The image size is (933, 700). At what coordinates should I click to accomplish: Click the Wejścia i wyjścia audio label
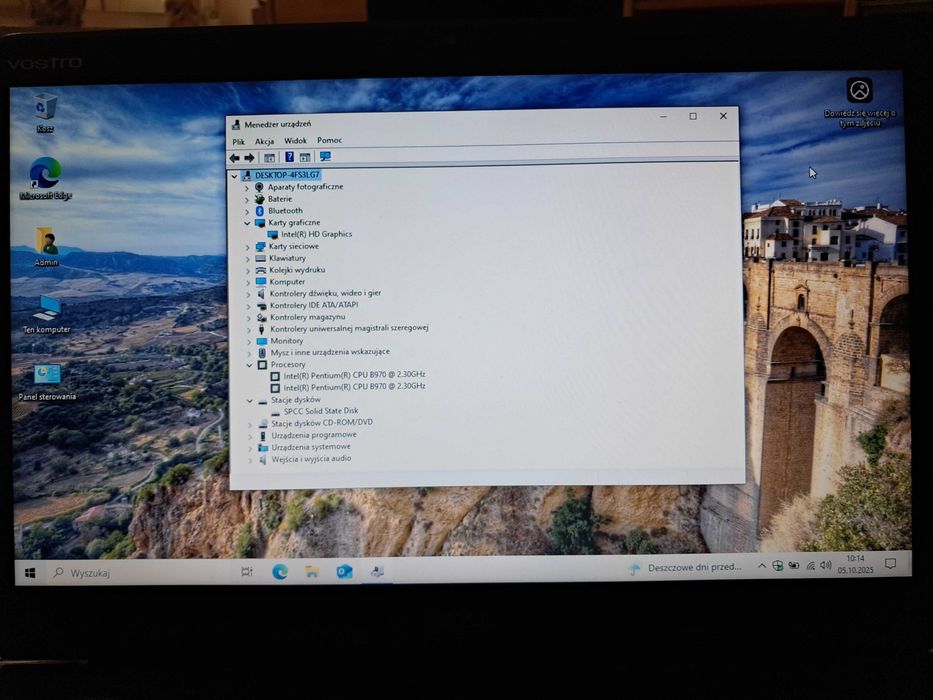tap(311, 459)
